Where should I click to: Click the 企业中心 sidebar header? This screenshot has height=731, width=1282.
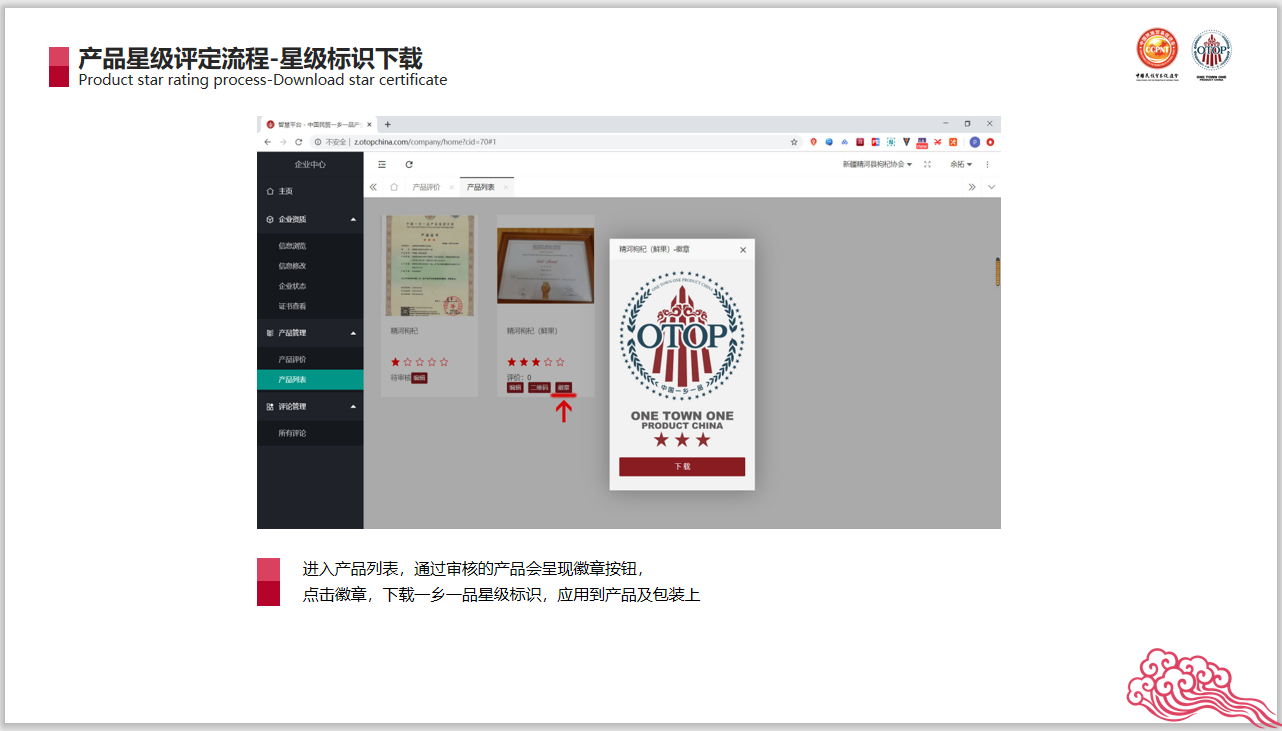click(310, 164)
